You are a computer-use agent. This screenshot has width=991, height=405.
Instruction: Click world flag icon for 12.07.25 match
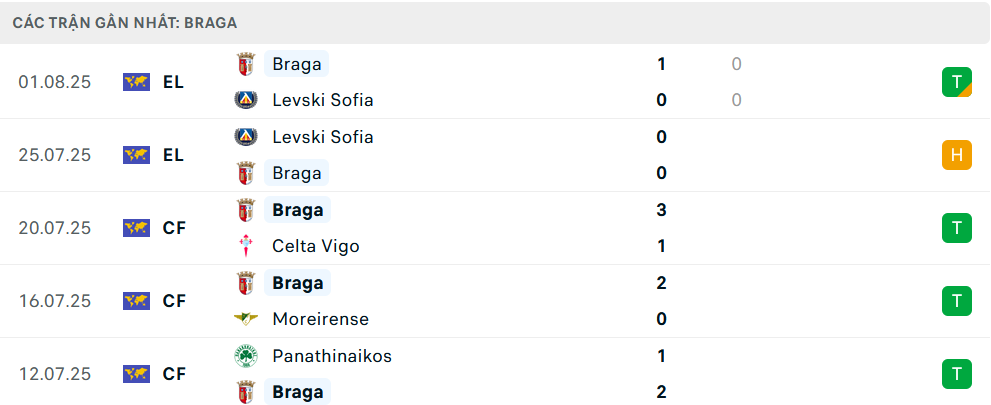click(137, 374)
